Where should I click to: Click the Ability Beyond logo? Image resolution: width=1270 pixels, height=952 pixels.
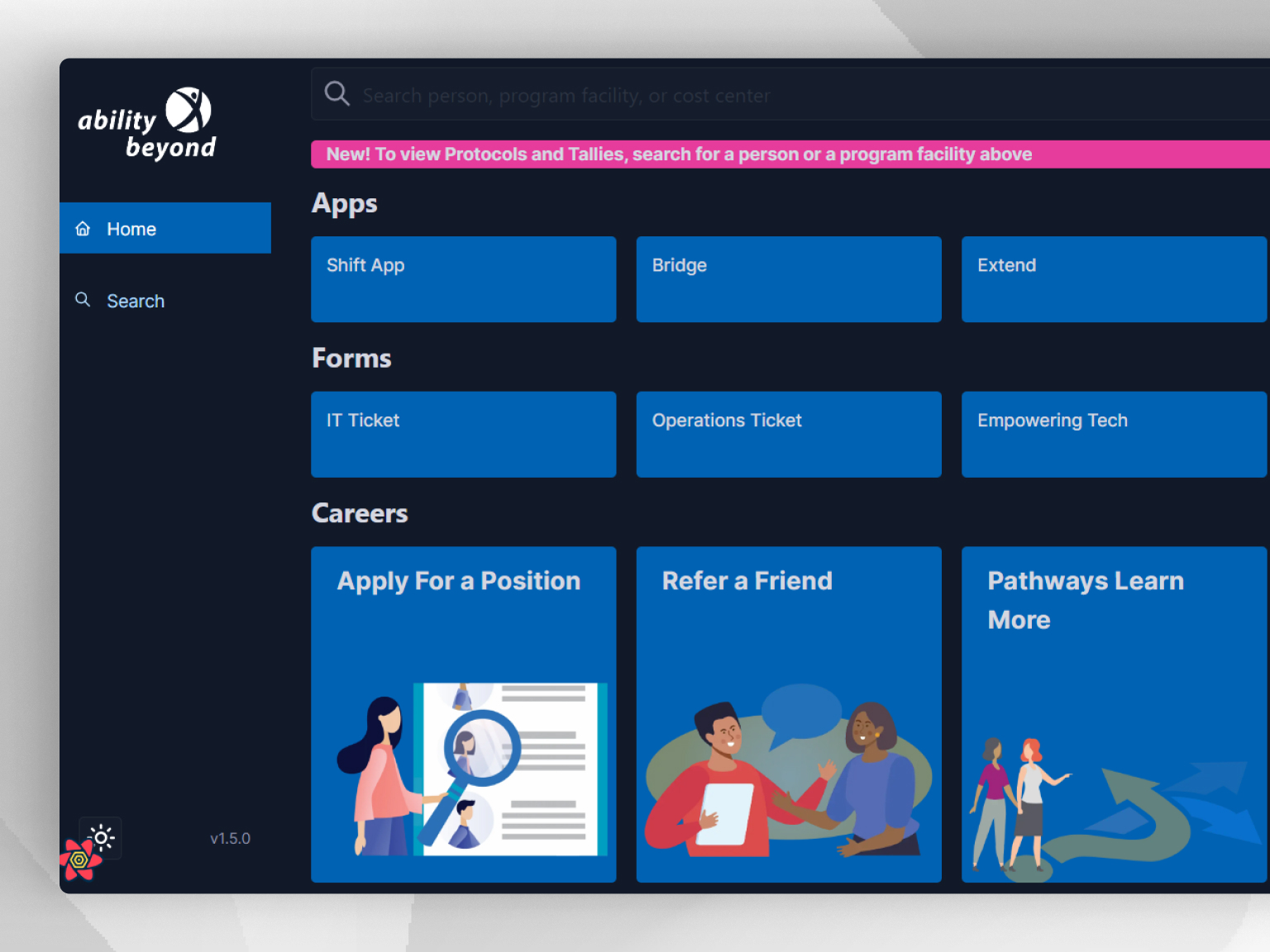[146, 122]
